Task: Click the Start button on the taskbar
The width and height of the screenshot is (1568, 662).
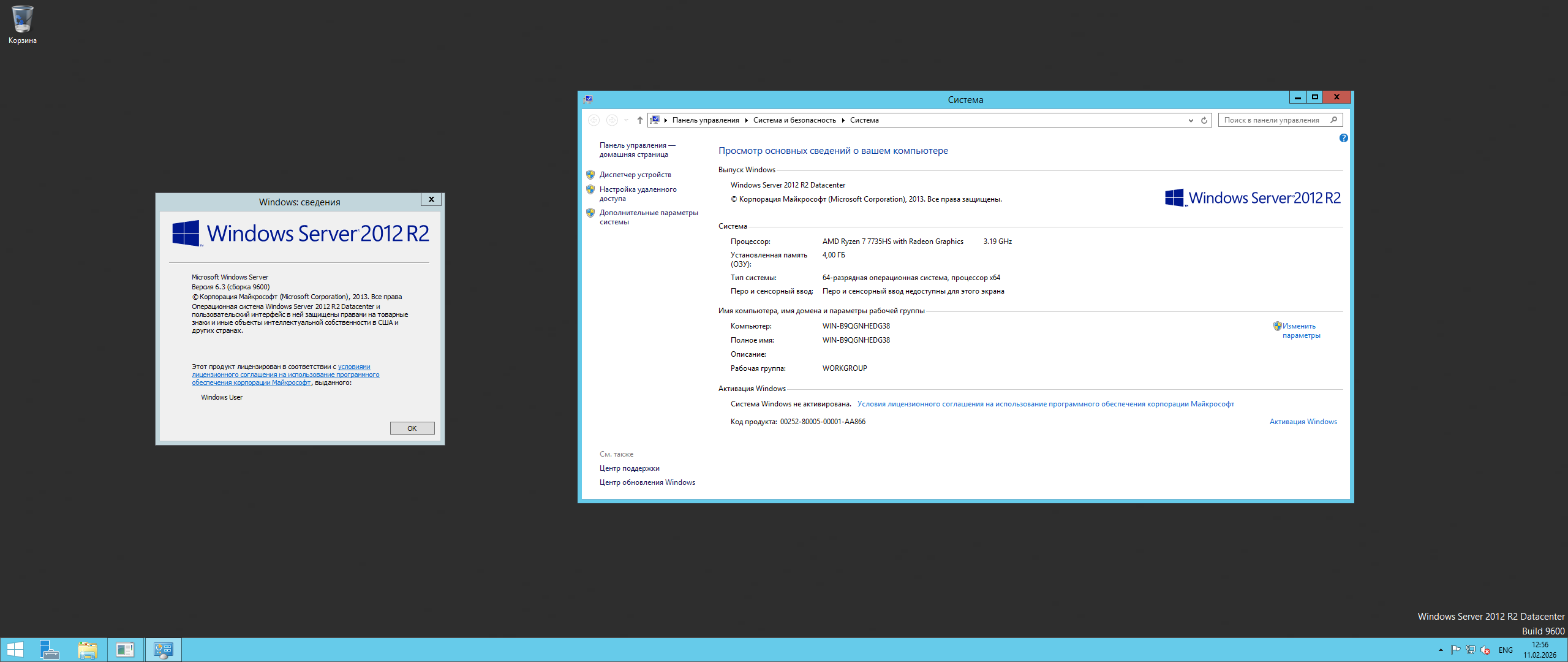Action: 15,650
